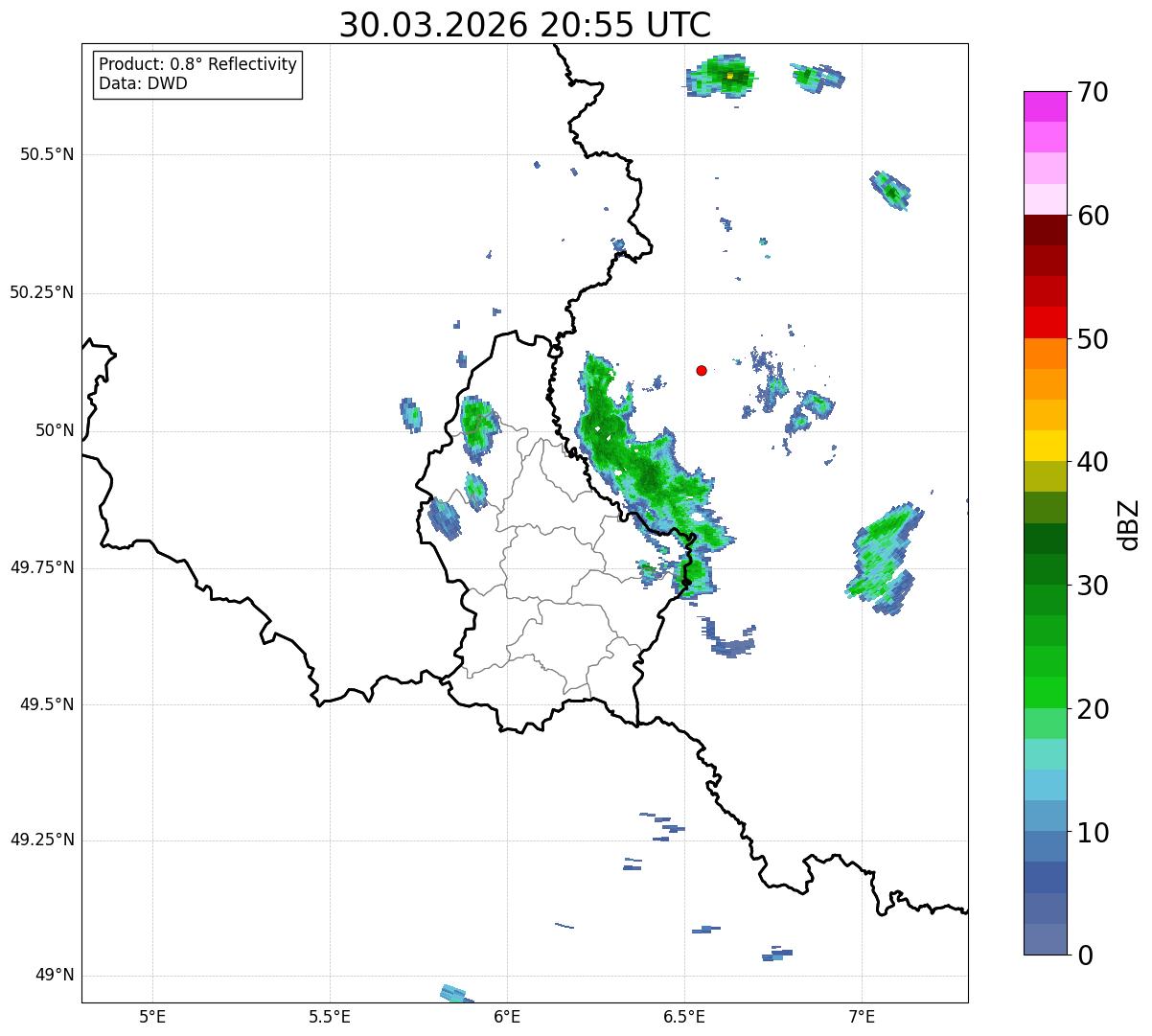Click the 6°E longitude label
The image size is (1152, 1036).
[x=507, y=1016]
